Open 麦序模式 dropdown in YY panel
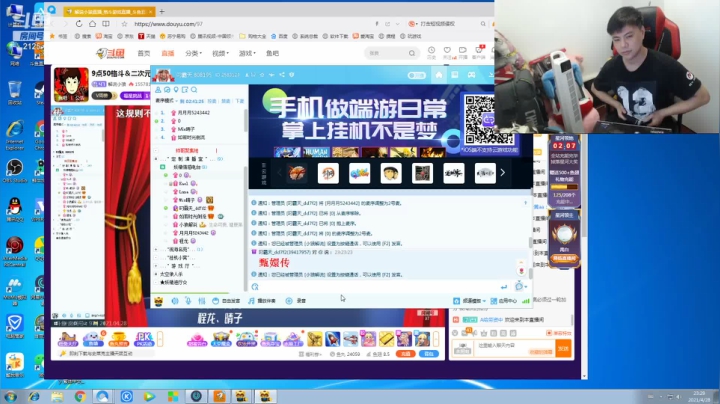The height and width of the screenshot is (404, 720). click(x=166, y=101)
